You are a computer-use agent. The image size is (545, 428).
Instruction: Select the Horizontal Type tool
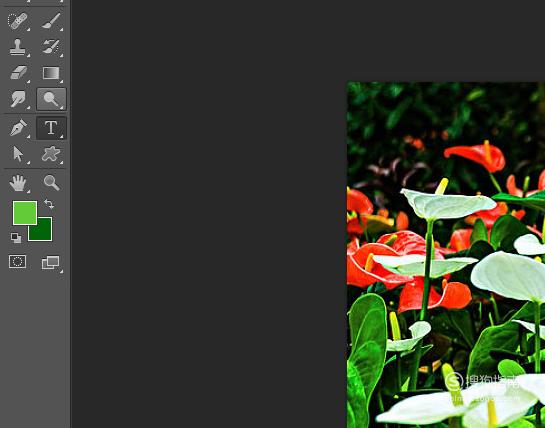coord(51,128)
